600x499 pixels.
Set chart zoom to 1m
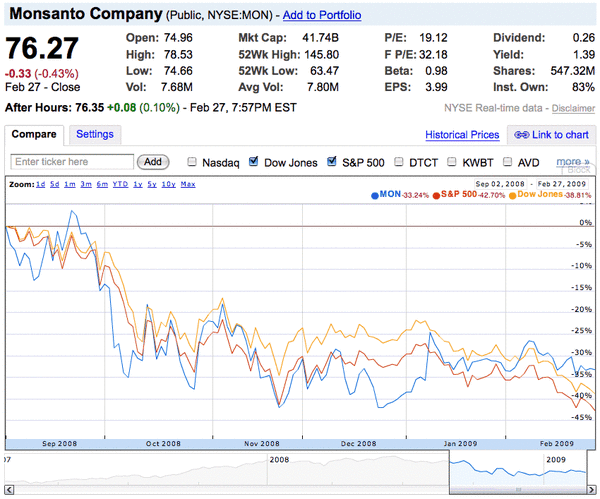[70, 184]
